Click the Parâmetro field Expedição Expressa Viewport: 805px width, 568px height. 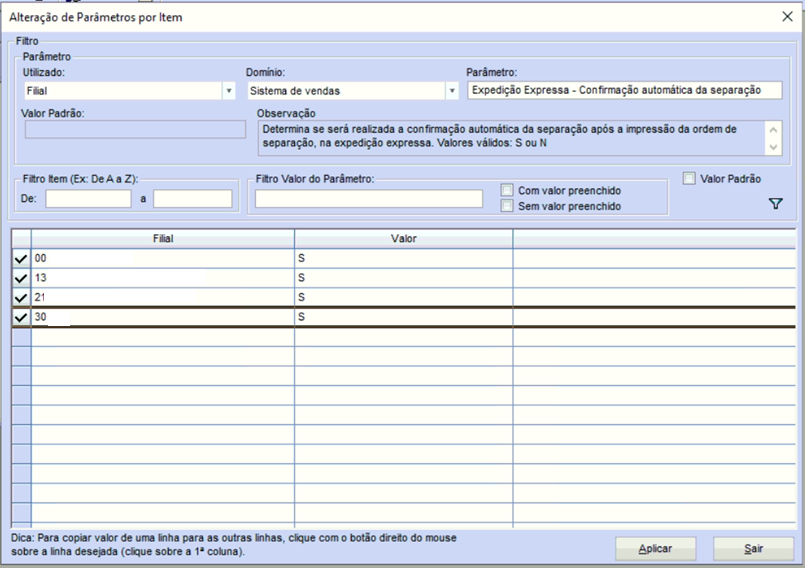click(624, 90)
